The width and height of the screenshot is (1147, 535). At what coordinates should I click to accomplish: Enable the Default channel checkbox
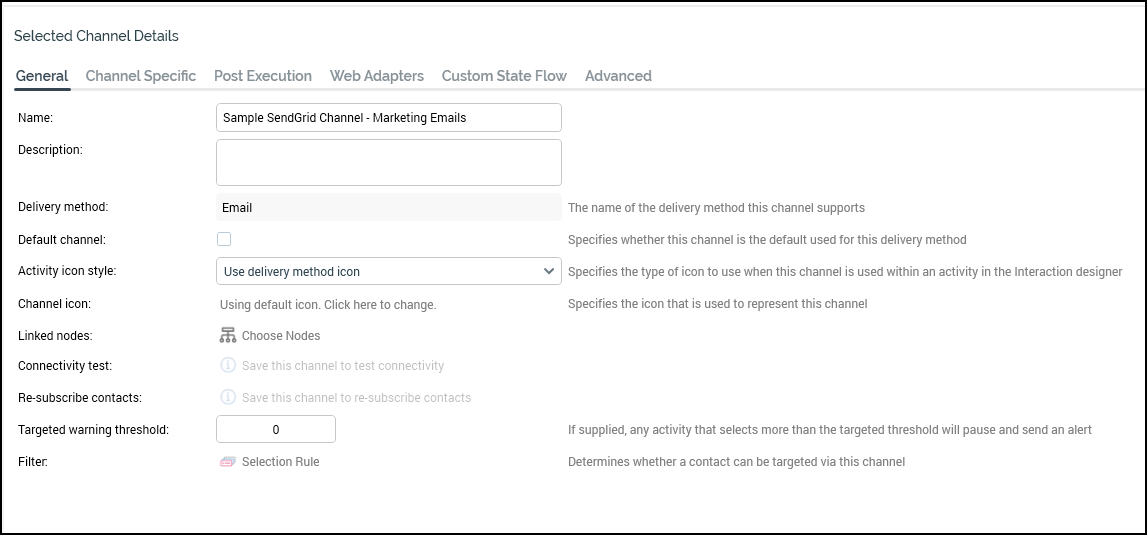coord(224,239)
